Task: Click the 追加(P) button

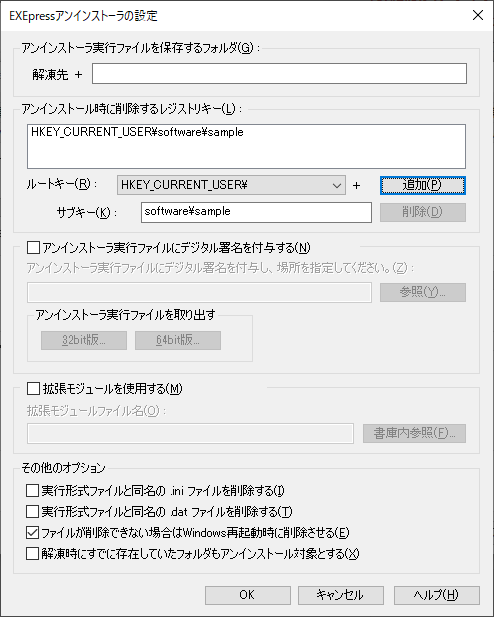Action: click(423, 185)
